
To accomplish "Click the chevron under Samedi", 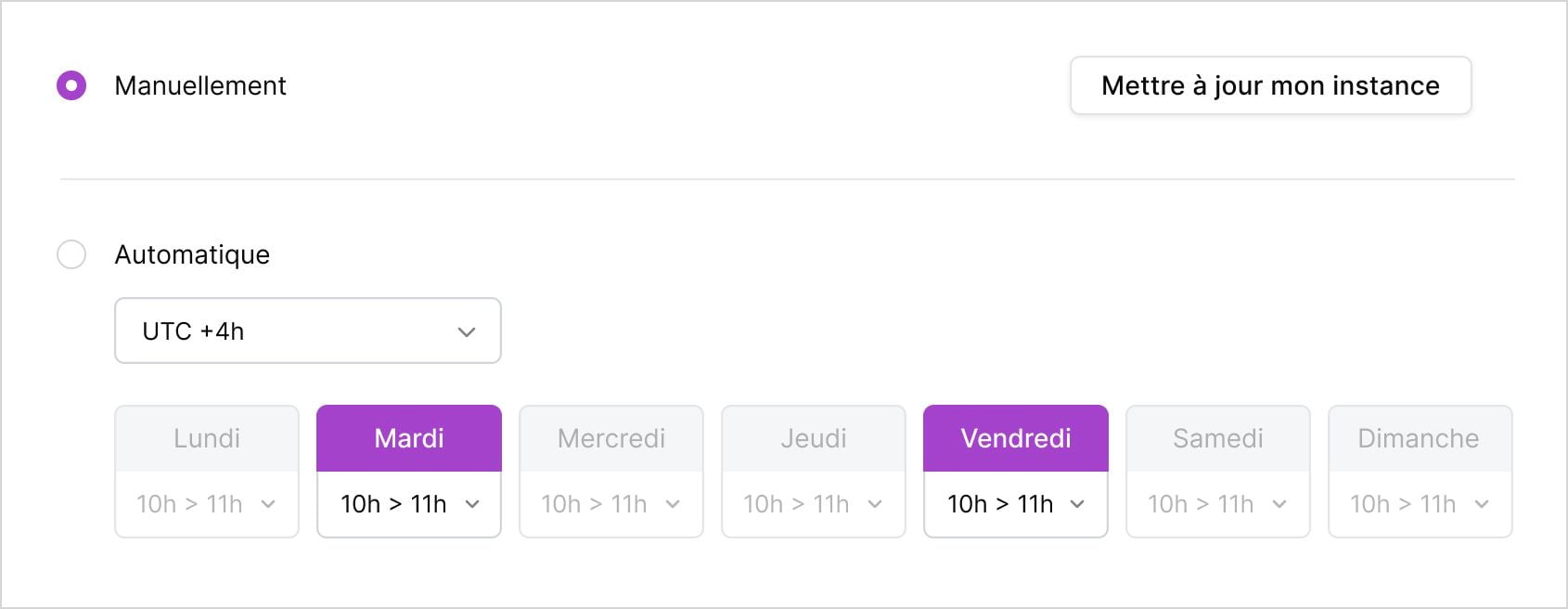I will [1279, 504].
